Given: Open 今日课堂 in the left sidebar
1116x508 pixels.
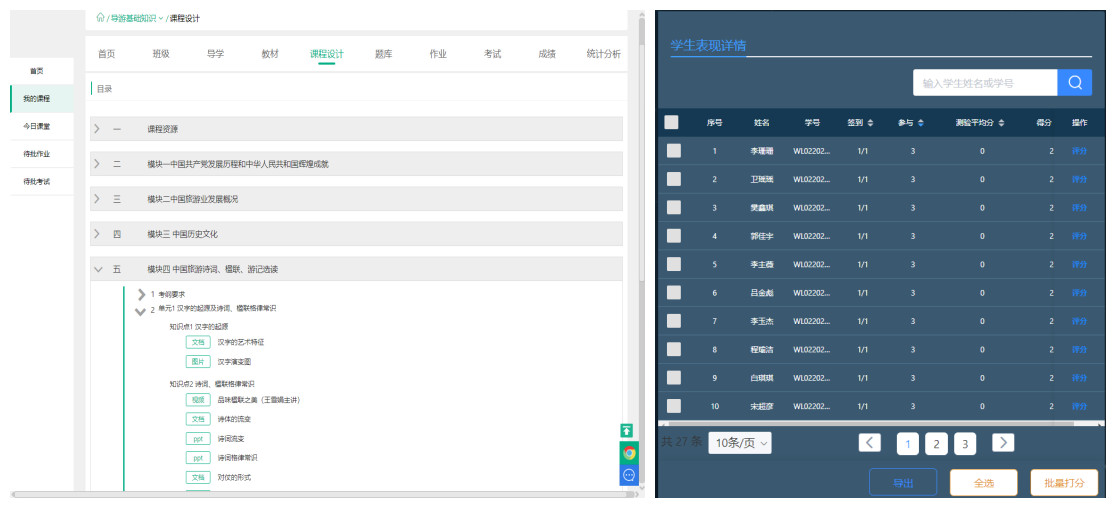Looking at the screenshot, I should [x=37, y=126].
